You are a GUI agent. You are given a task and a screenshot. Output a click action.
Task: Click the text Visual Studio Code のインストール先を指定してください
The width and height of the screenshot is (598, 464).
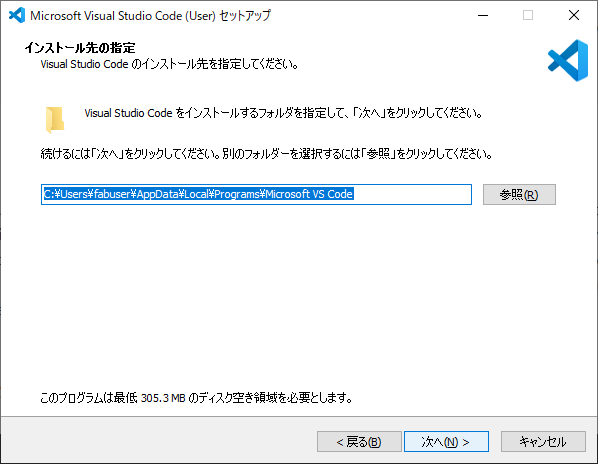click(x=169, y=64)
